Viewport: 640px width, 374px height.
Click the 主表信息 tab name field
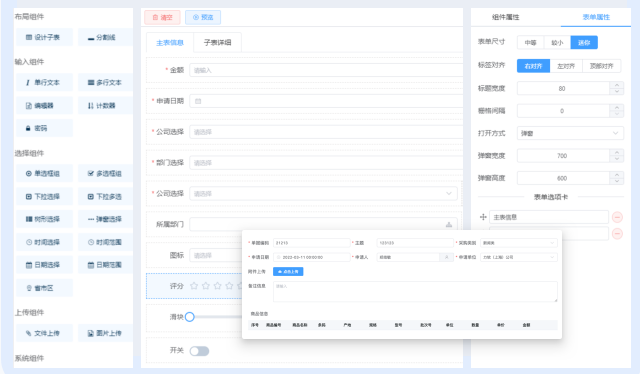tap(549, 217)
